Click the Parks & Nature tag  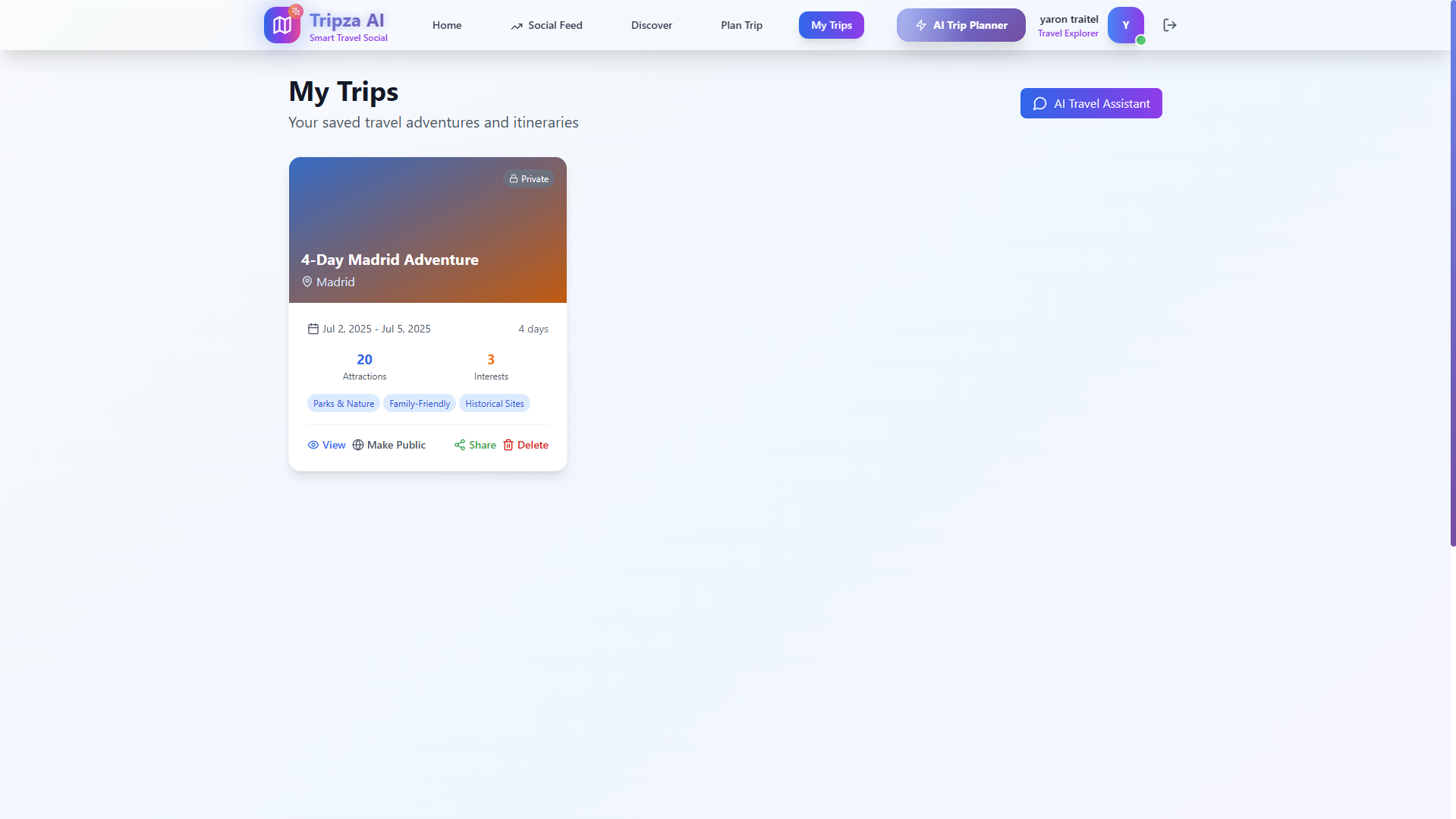pos(344,404)
